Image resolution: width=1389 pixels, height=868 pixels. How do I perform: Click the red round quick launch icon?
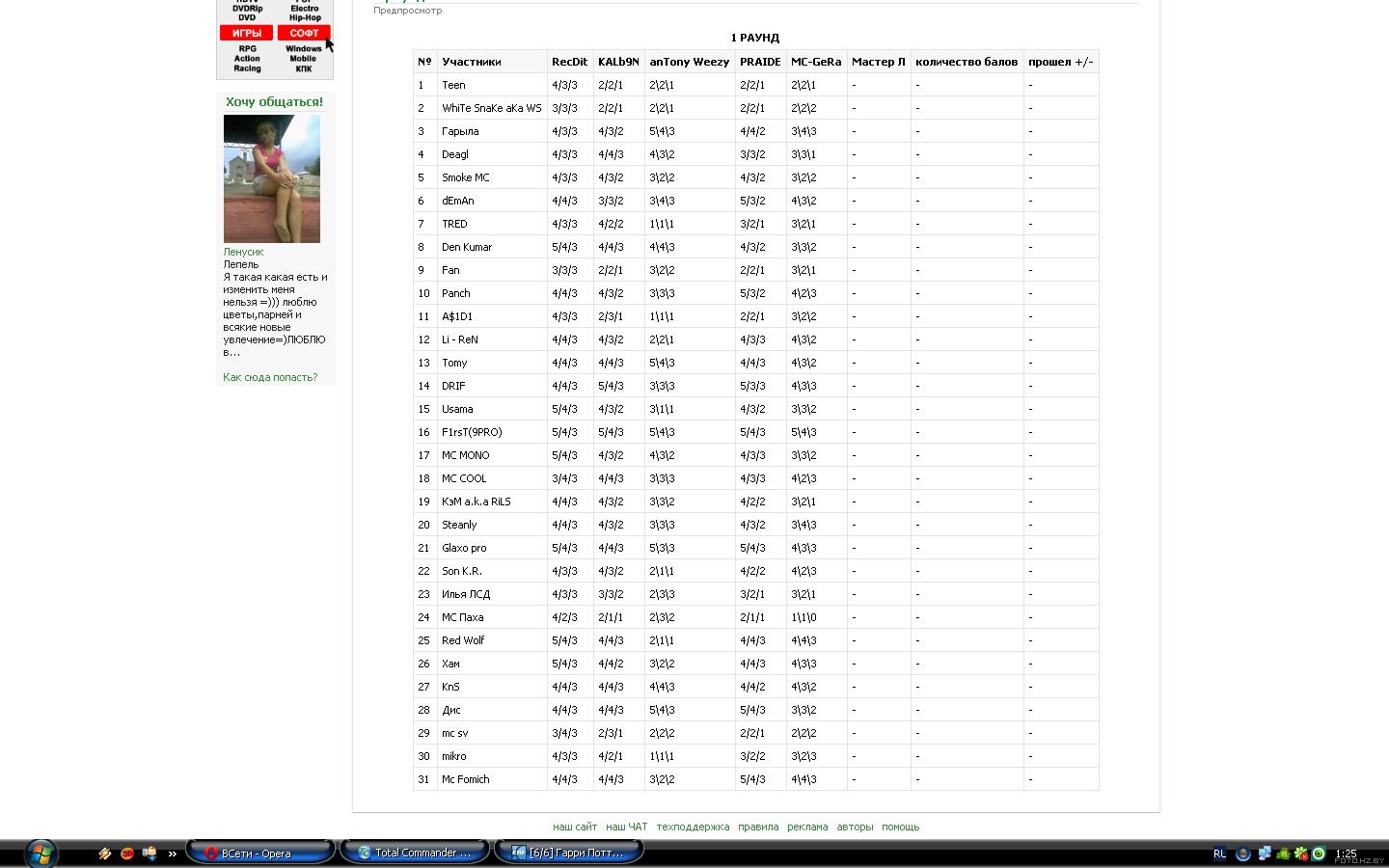[127, 854]
